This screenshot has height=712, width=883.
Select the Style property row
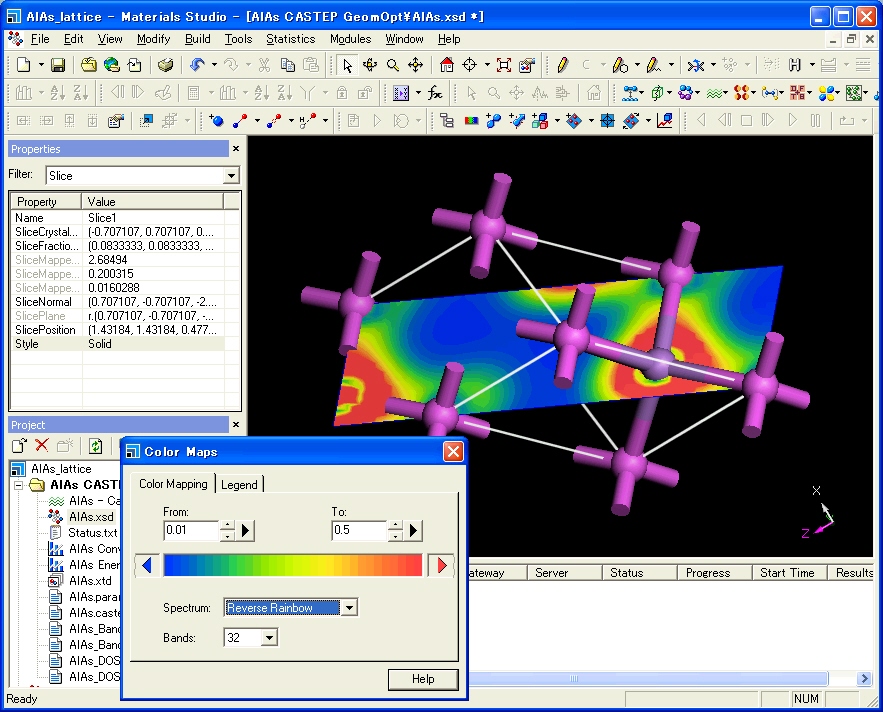118,344
